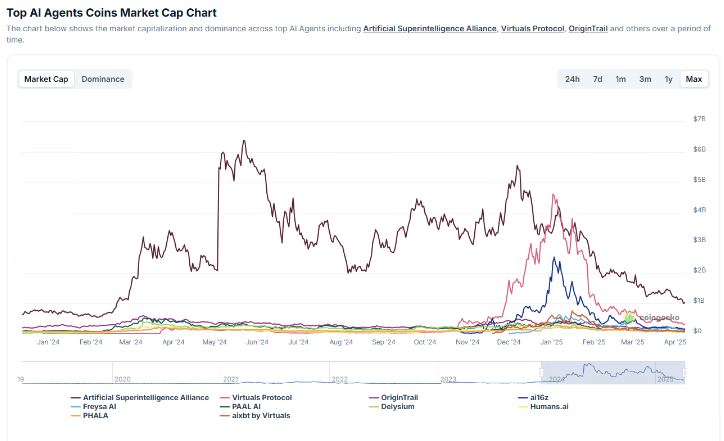
Task: Set chart range to 24h
Action: click(x=572, y=79)
